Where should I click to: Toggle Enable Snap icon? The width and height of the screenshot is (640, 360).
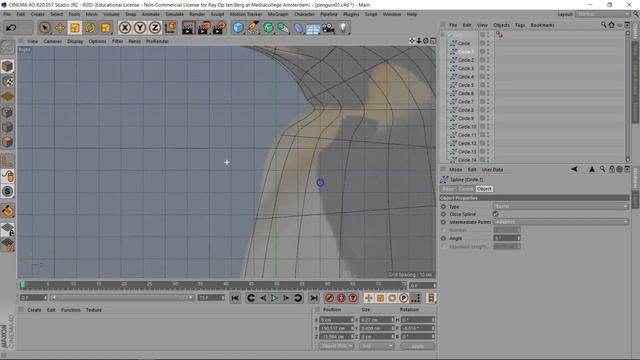(x=7, y=211)
